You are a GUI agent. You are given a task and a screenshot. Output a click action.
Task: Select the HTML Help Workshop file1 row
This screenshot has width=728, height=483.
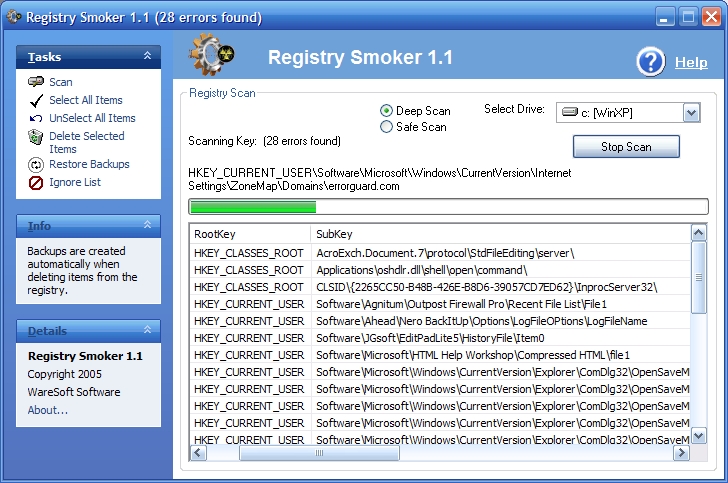(x=440, y=355)
